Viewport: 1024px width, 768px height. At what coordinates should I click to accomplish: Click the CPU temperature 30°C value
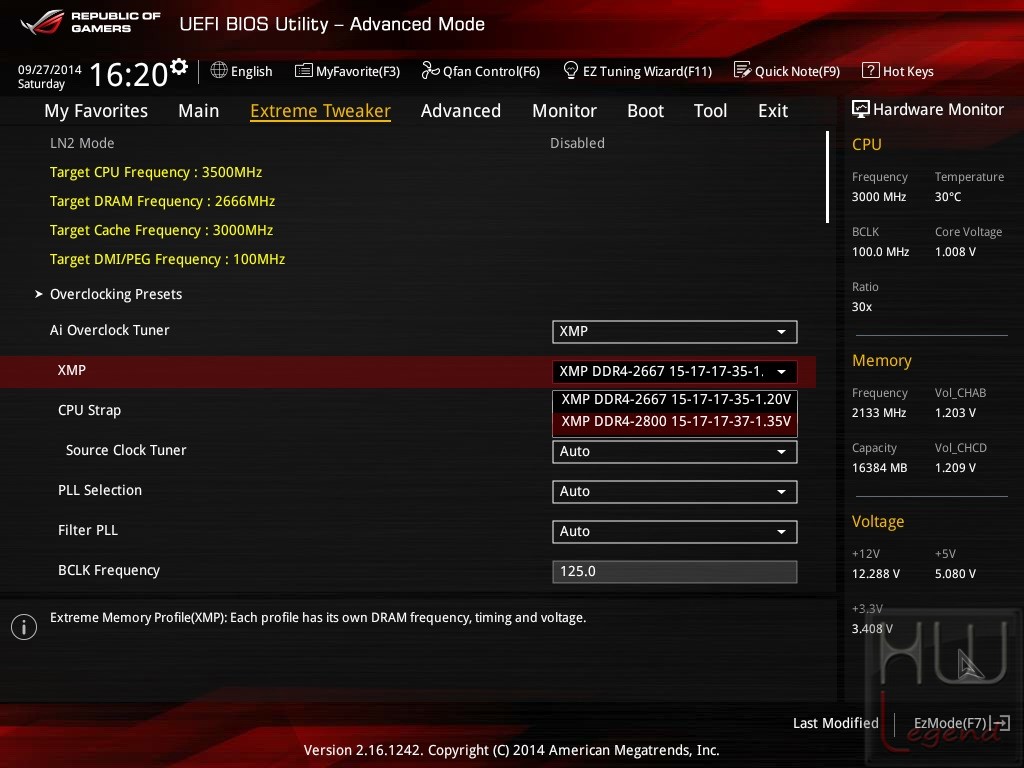948,197
